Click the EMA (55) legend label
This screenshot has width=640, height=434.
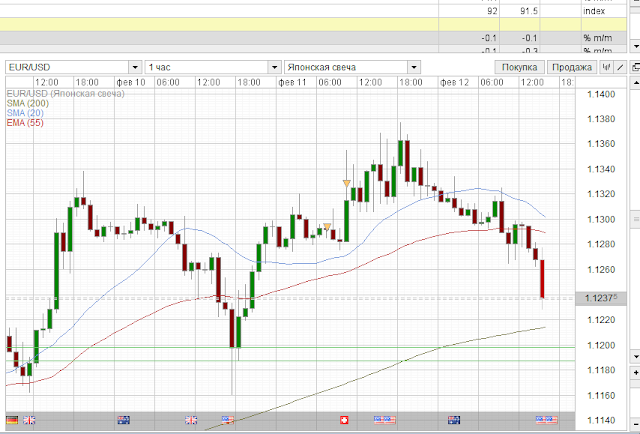point(25,123)
